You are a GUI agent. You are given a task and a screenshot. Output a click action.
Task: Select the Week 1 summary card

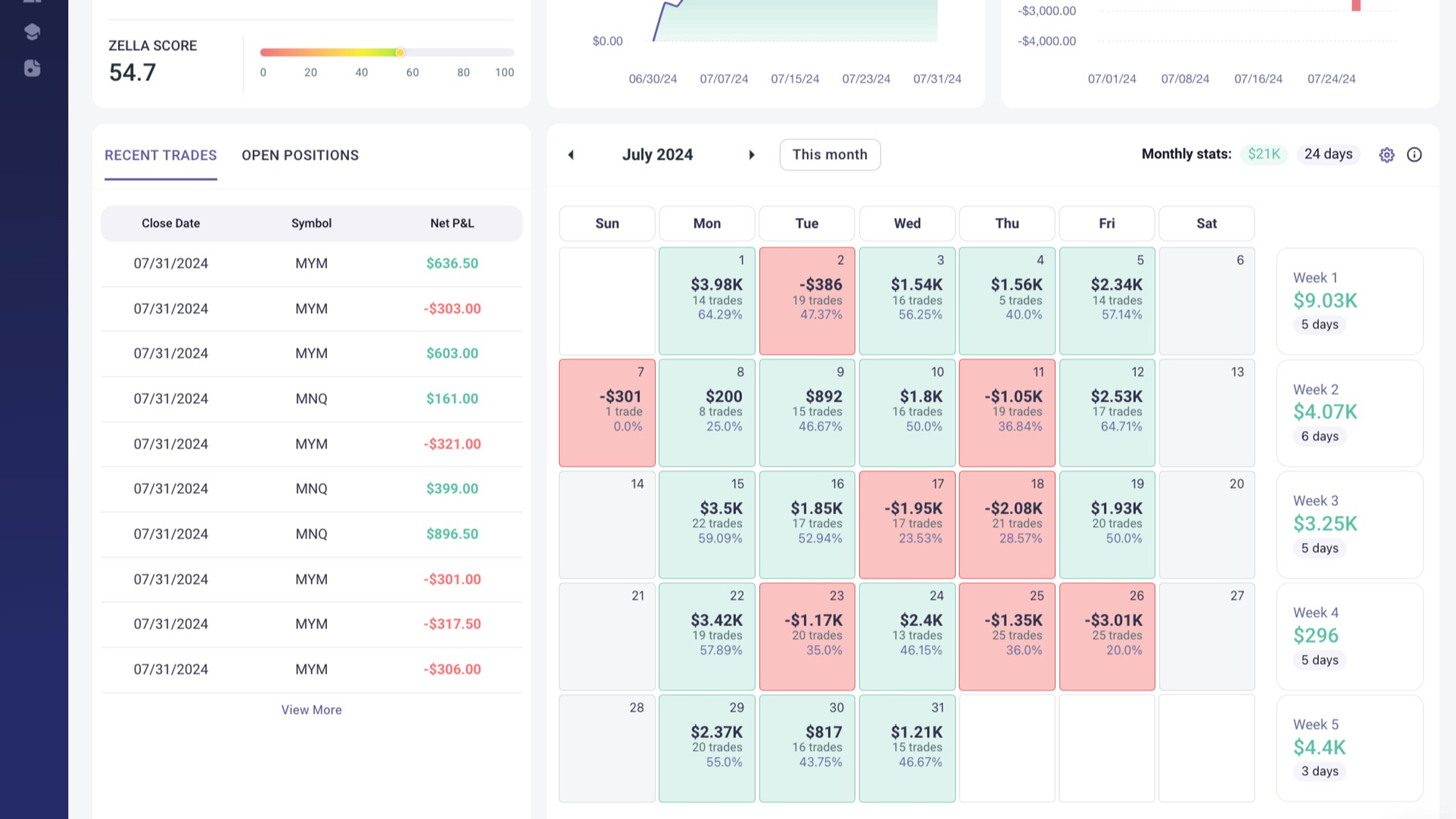point(1349,301)
